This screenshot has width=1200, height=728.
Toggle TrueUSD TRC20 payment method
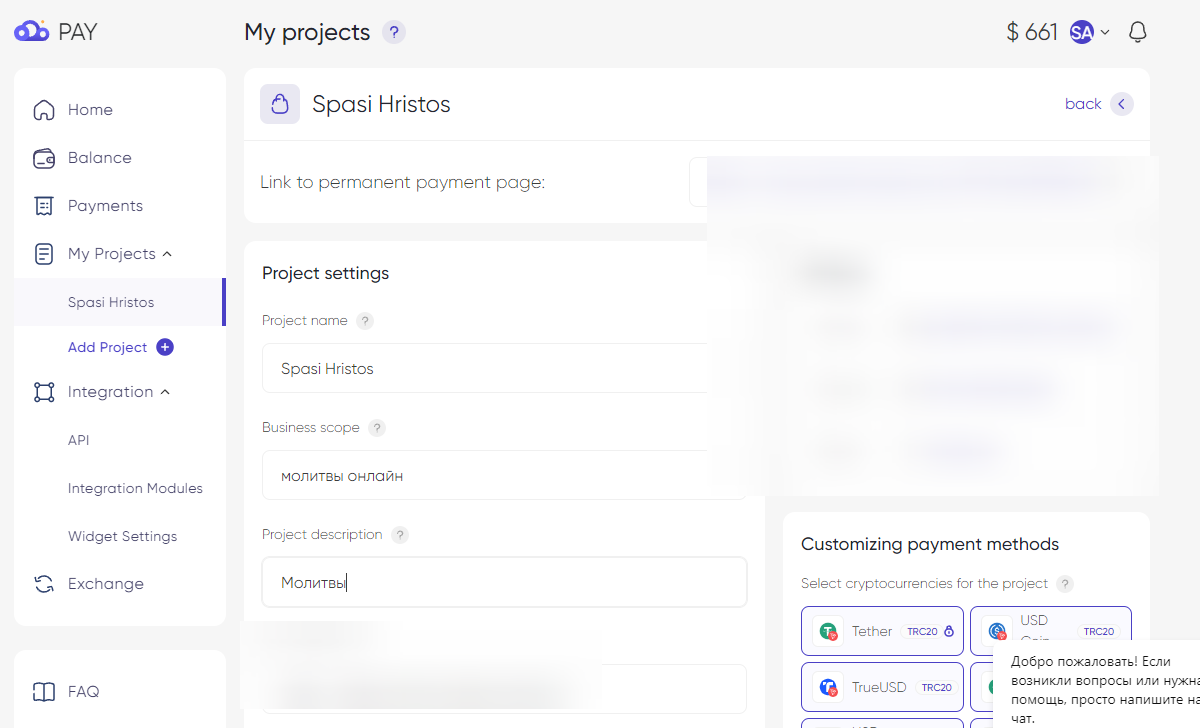click(881, 687)
